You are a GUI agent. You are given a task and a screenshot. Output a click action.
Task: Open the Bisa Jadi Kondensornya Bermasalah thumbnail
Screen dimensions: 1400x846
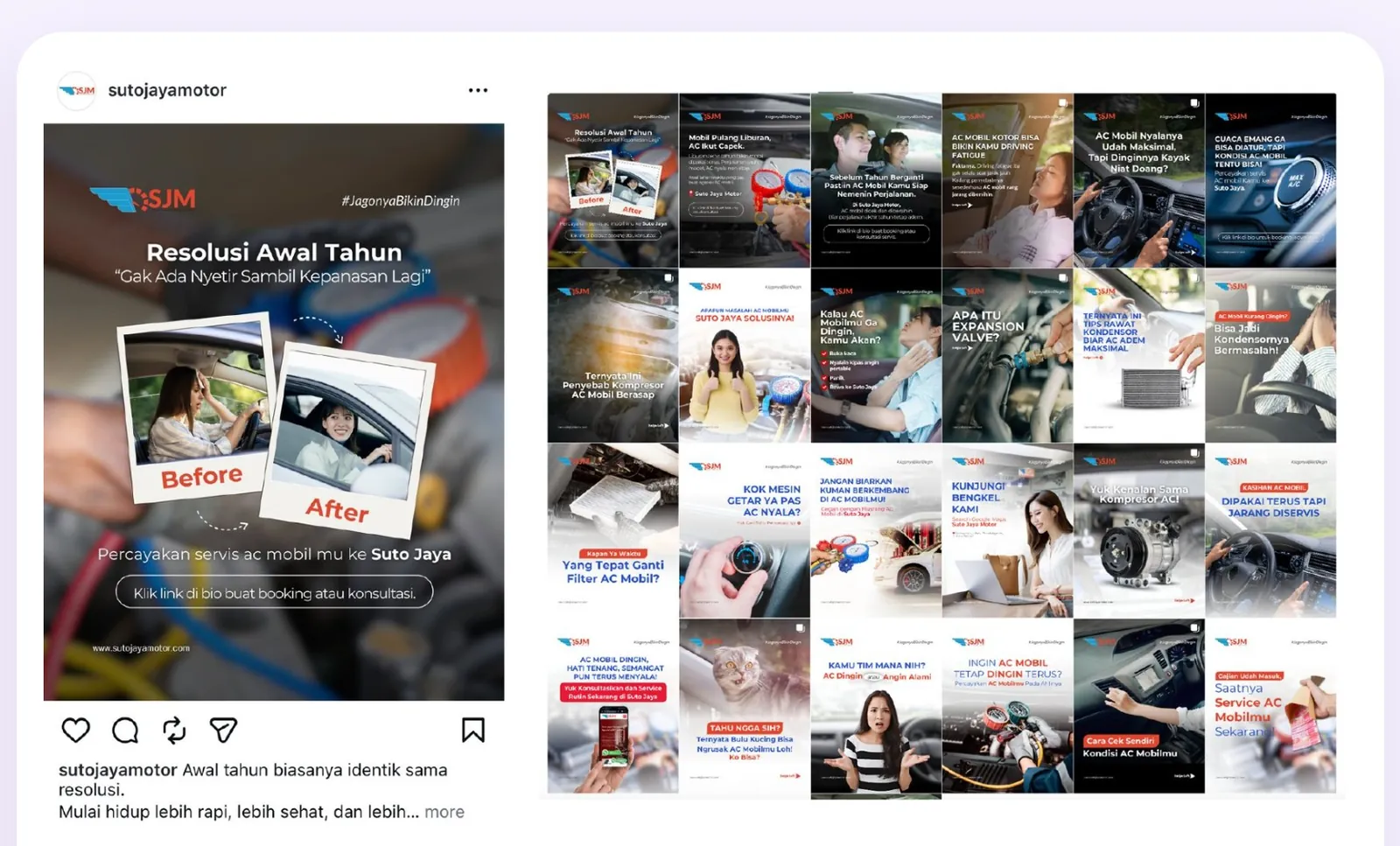coord(1270,355)
